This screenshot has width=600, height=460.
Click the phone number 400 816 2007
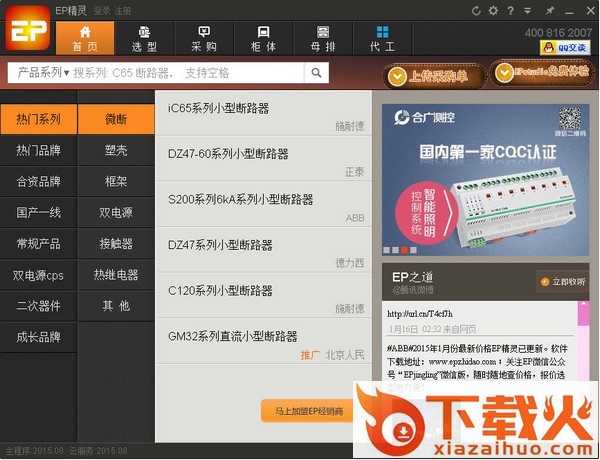click(x=558, y=33)
